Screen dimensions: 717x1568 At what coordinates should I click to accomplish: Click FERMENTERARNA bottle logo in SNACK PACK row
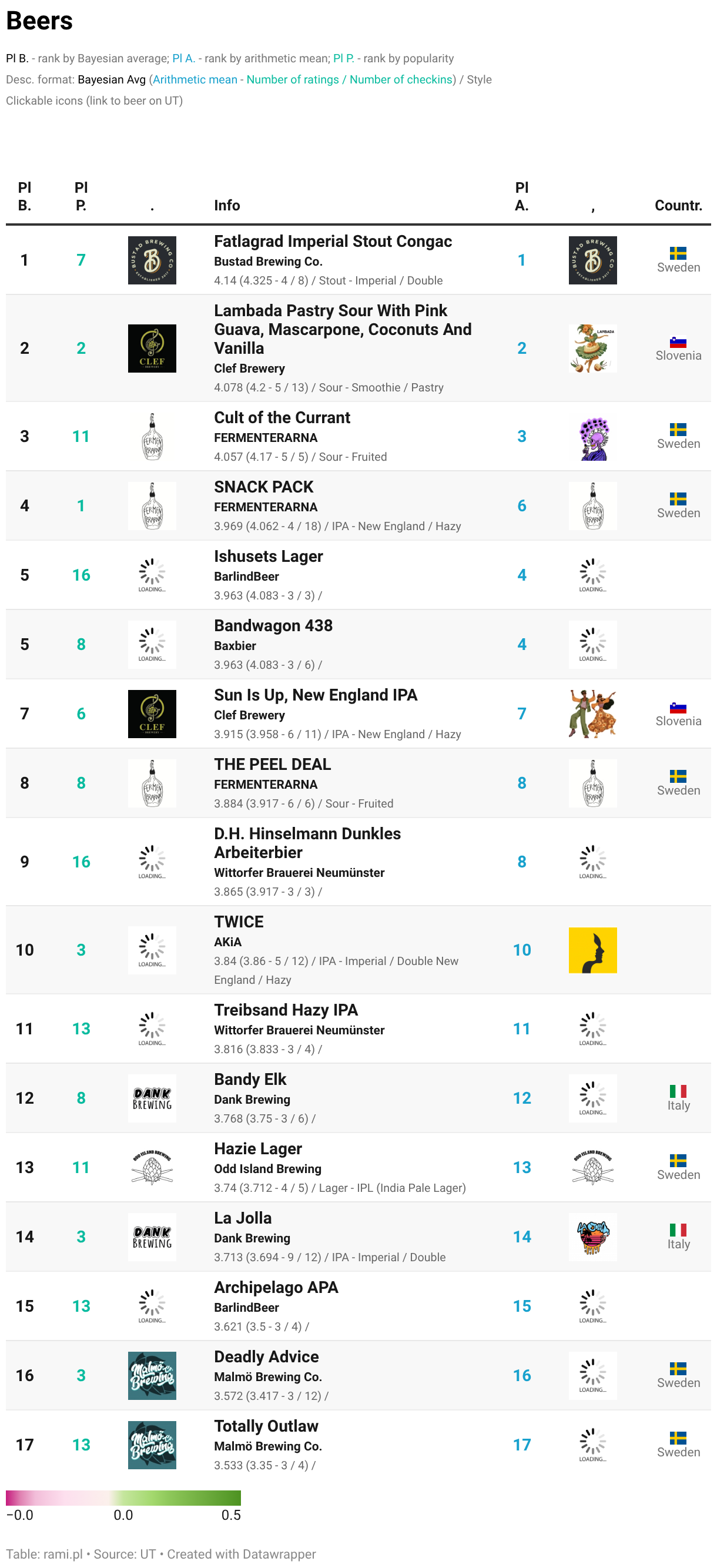click(152, 506)
